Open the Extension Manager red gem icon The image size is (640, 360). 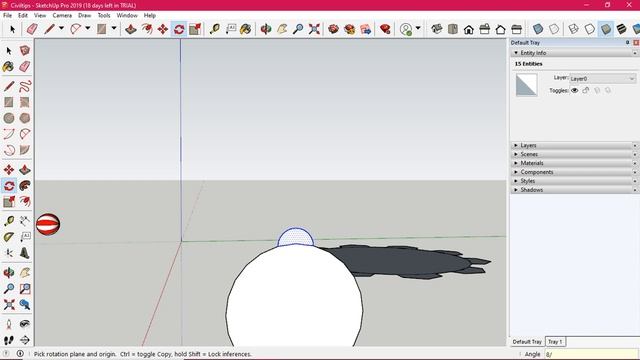[x=385, y=29]
